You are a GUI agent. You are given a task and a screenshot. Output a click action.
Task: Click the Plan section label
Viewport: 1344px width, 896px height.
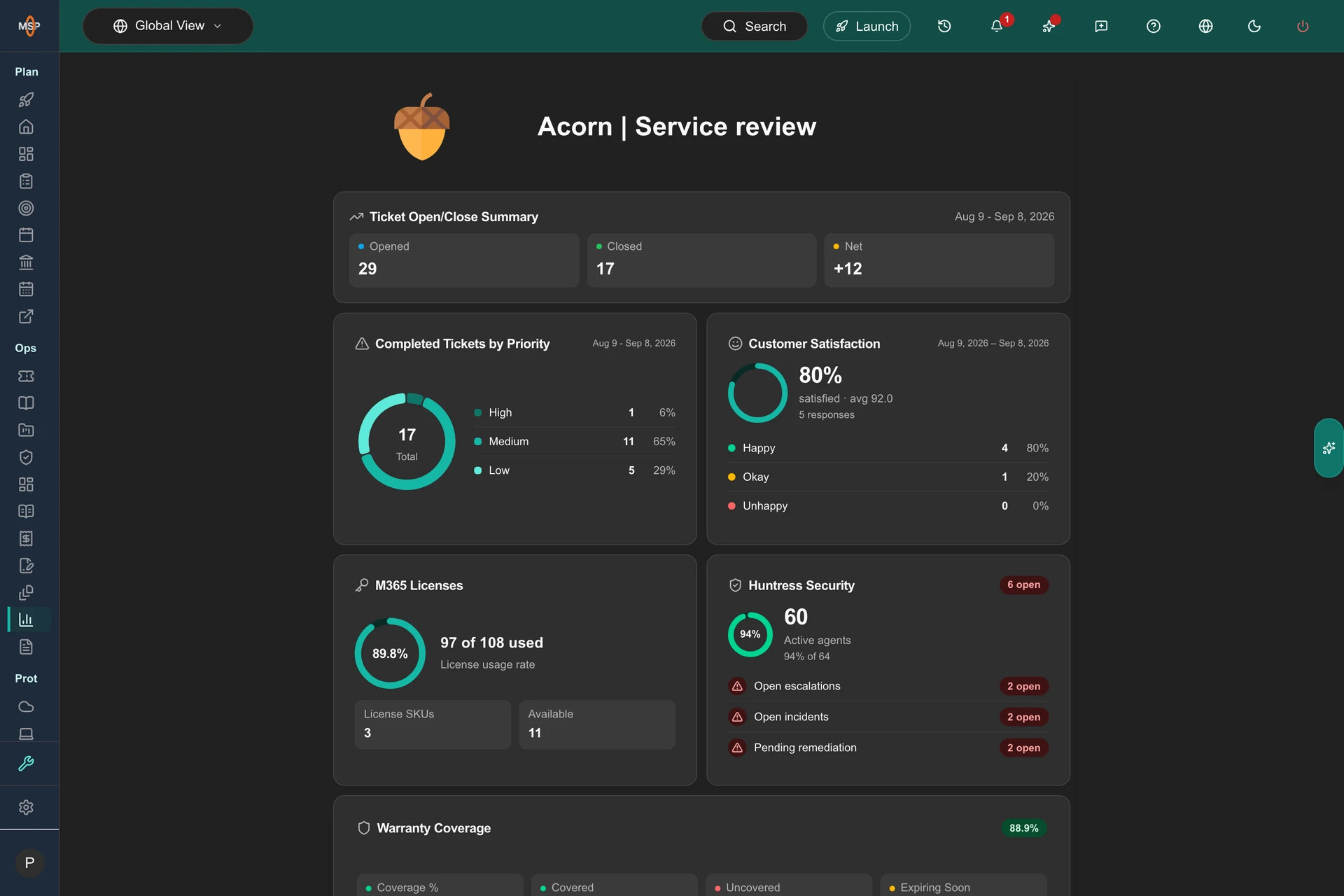27,71
